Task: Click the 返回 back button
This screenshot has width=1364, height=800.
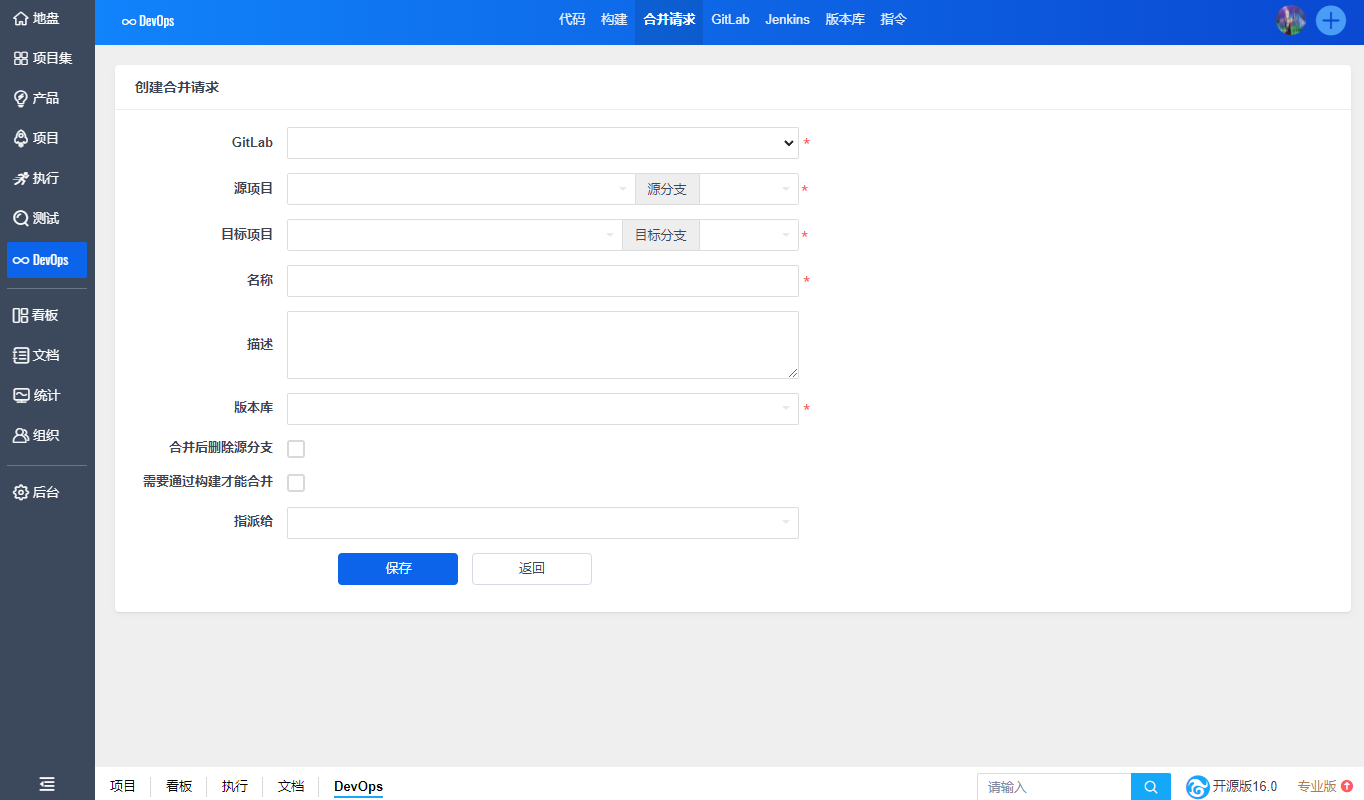Action: (x=531, y=569)
